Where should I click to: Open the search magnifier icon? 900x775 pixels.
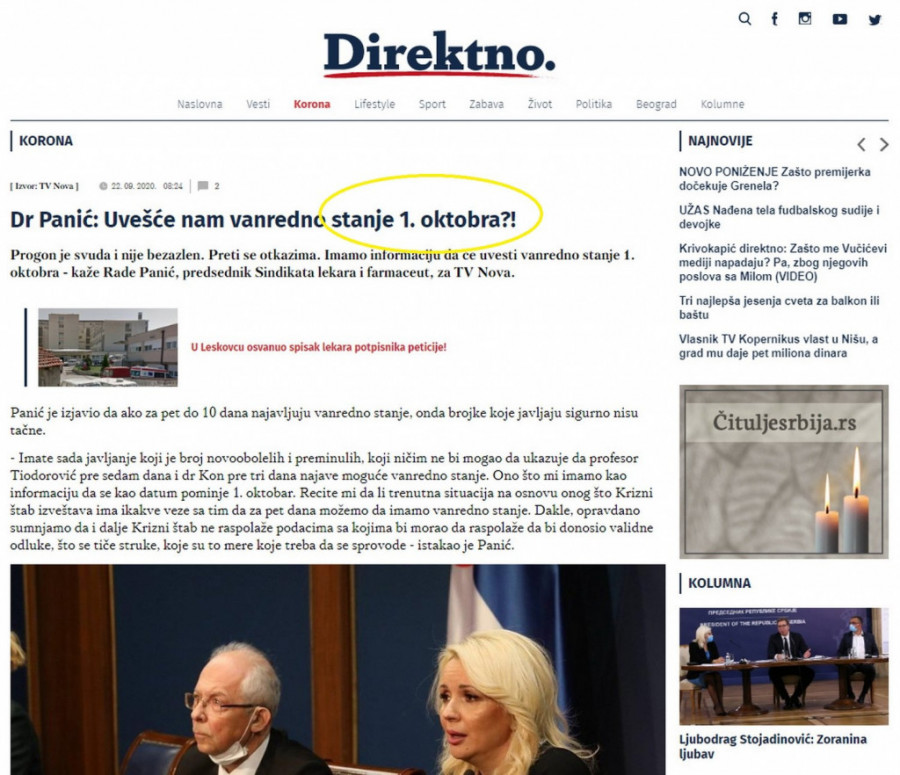coord(744,19)
